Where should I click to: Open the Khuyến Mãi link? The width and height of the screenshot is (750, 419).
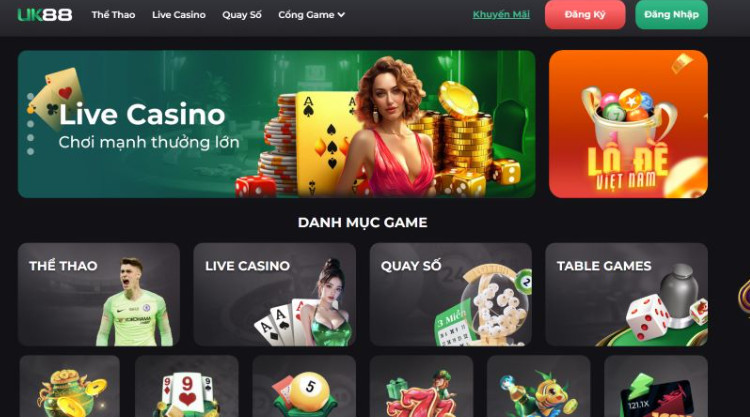501,14
